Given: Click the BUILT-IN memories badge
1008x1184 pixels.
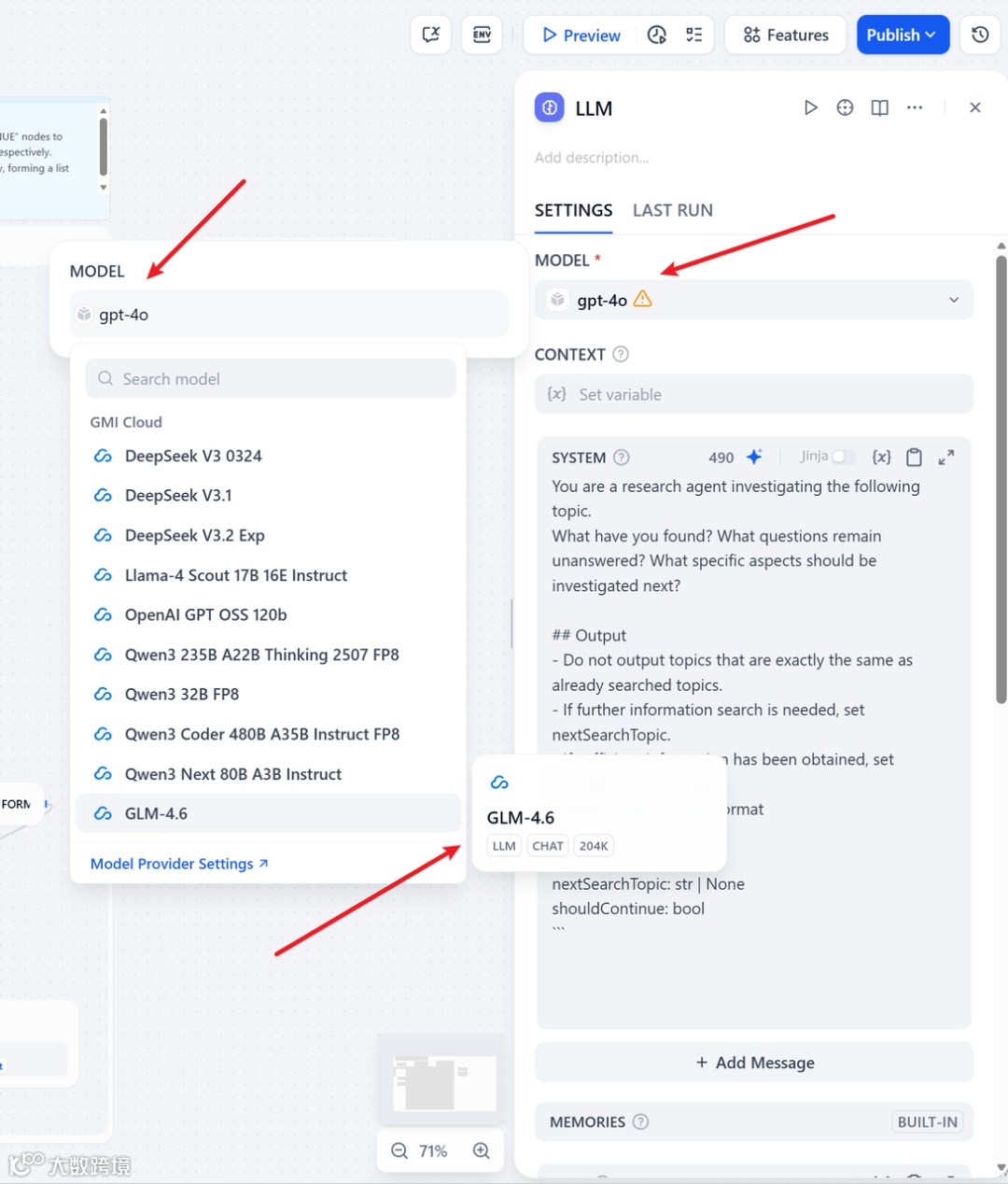Looking at the screenshot, I should click(927, 1121).
